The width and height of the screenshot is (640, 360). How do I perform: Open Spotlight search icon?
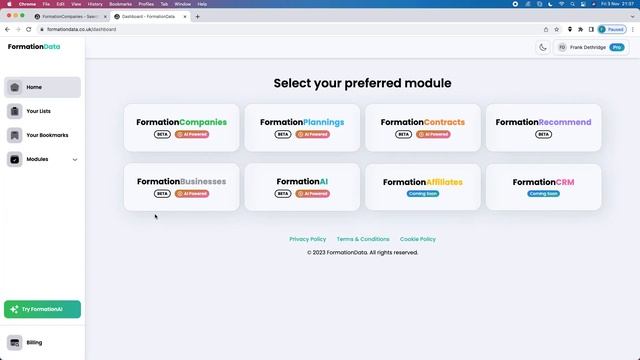click(x=572, y=4)
